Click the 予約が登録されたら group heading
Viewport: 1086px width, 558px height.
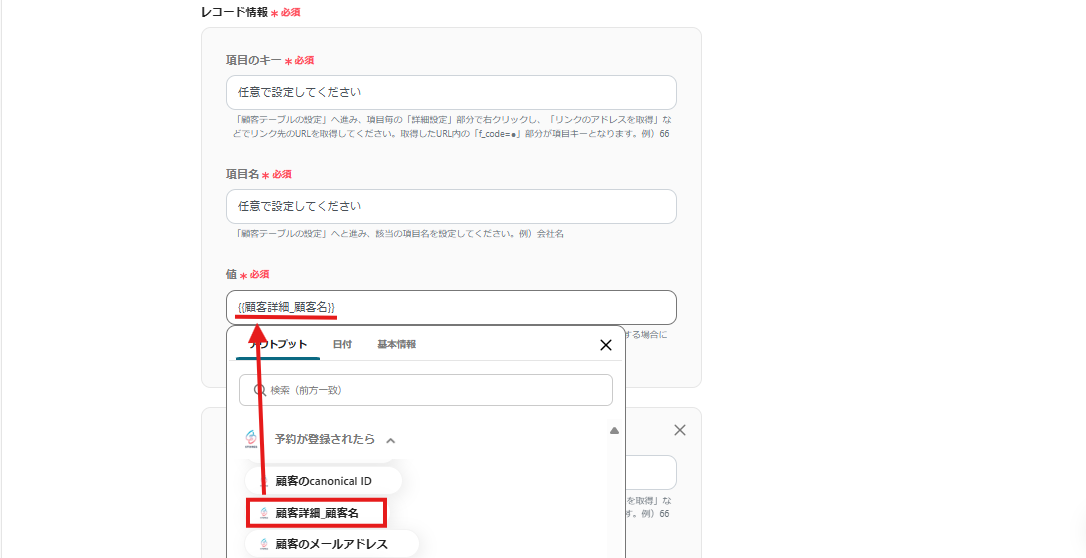[325, 439]
